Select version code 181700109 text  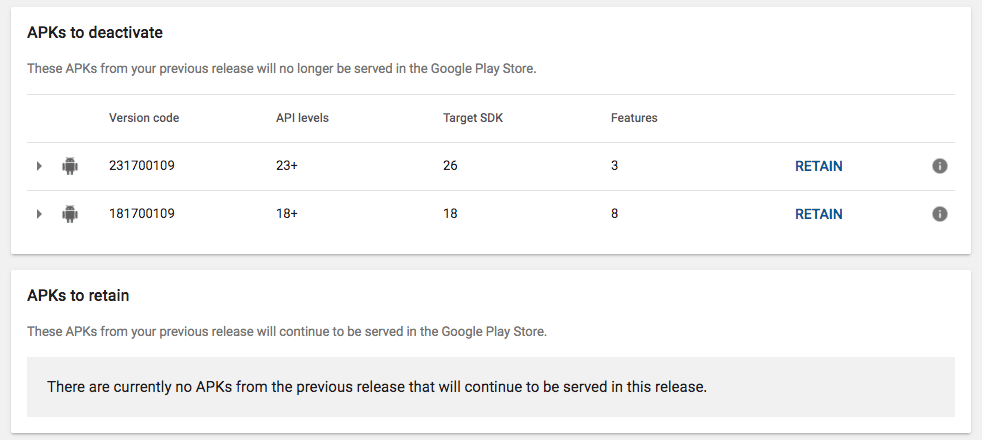[x=142, y=214]
